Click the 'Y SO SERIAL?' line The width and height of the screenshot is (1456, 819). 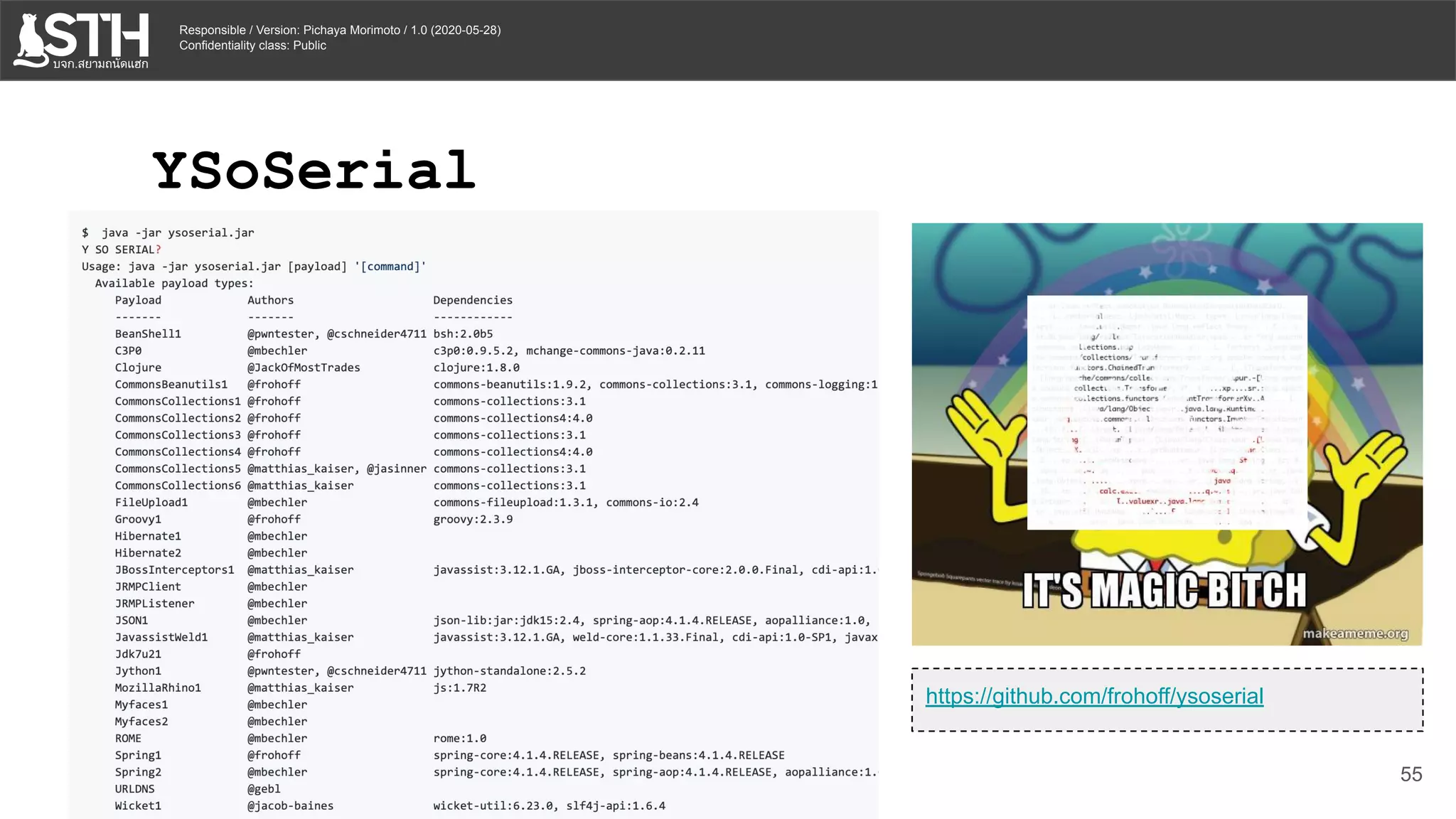122,250
